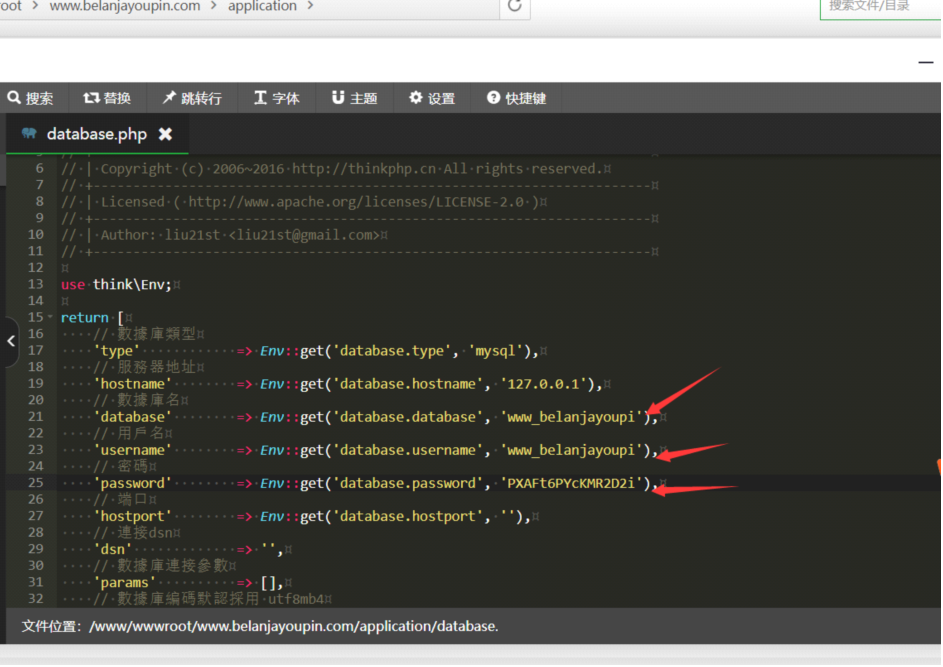Click line number 21 in the gutter
The height and width of the screenshot is (667, 943).
pos(35,417)
